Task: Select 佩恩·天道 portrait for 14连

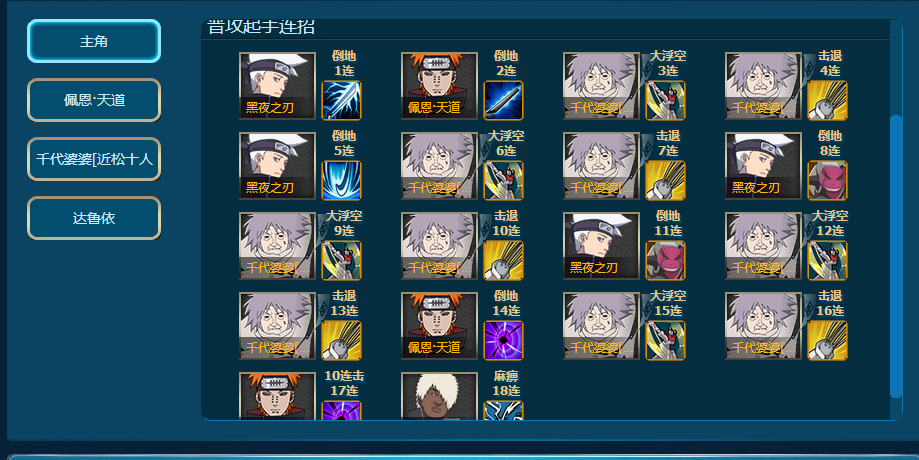Action: pos(439,325)
